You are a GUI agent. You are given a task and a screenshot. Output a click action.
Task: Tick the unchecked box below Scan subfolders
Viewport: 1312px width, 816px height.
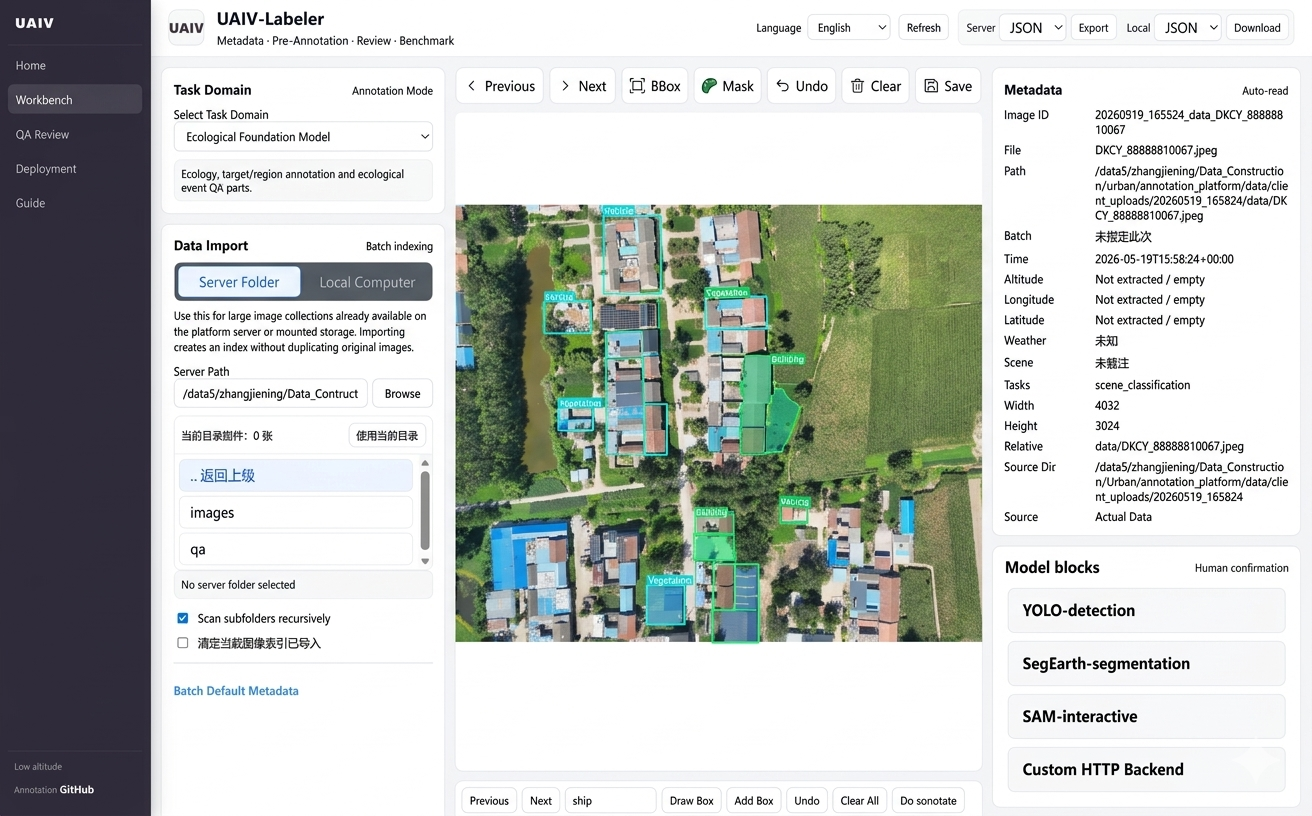(x=182, y=643)
